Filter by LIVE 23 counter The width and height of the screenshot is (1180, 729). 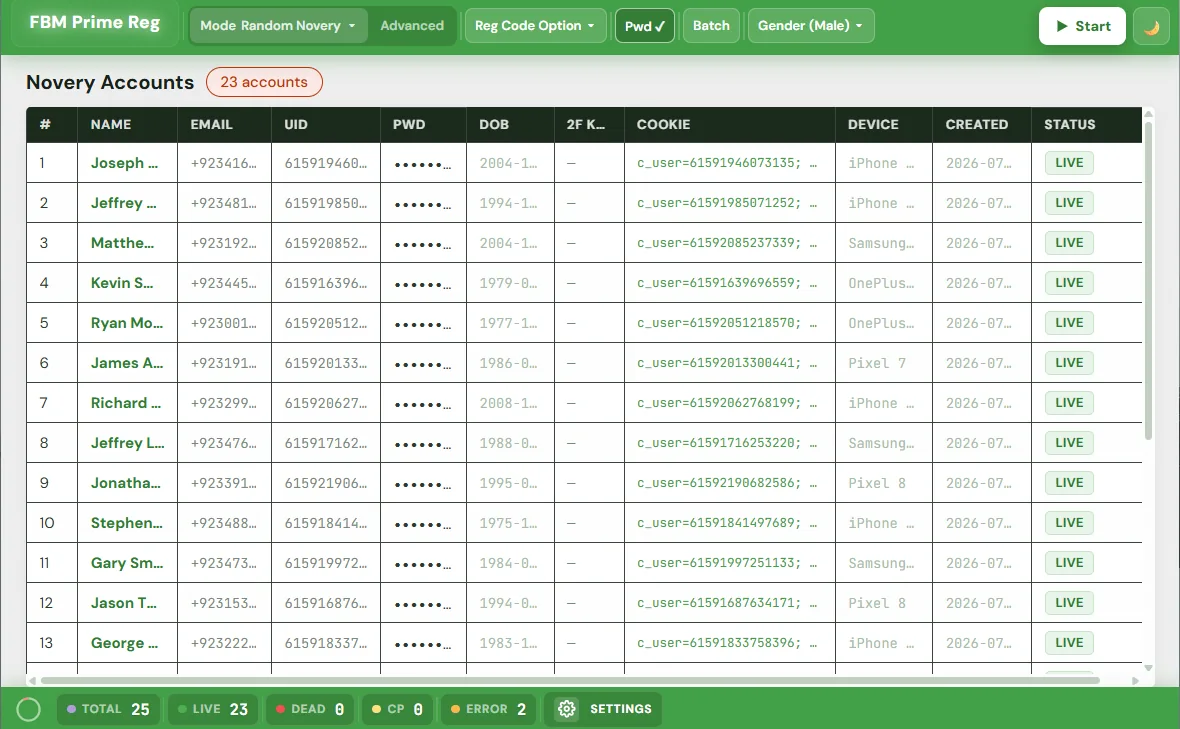coord(213,709)
